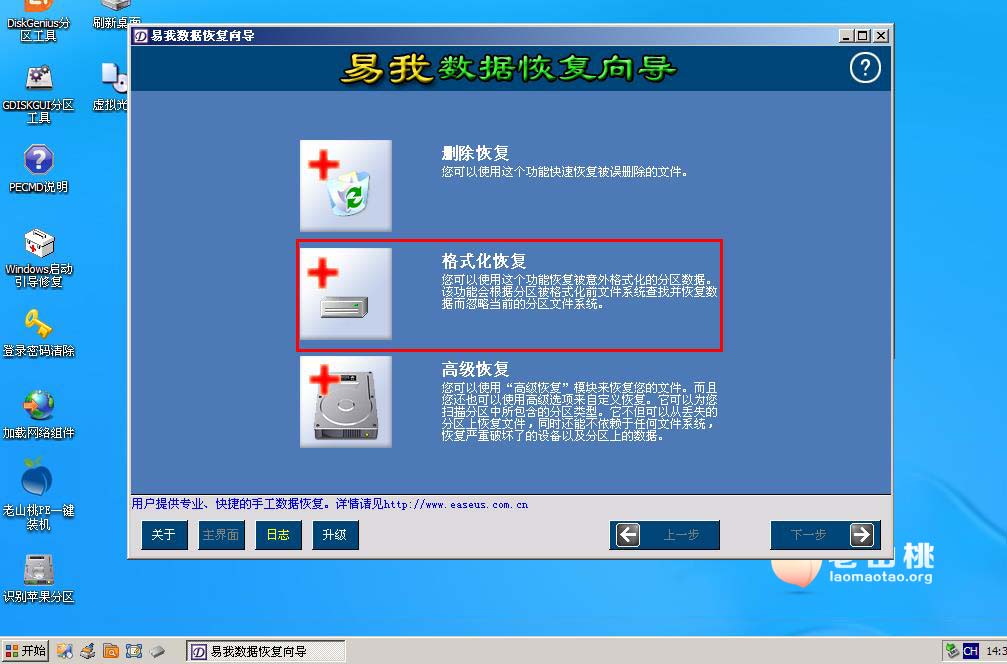Click the CH input language indicator
The width and height of the screenshot is (1007, 664).
tap(970, 651)
